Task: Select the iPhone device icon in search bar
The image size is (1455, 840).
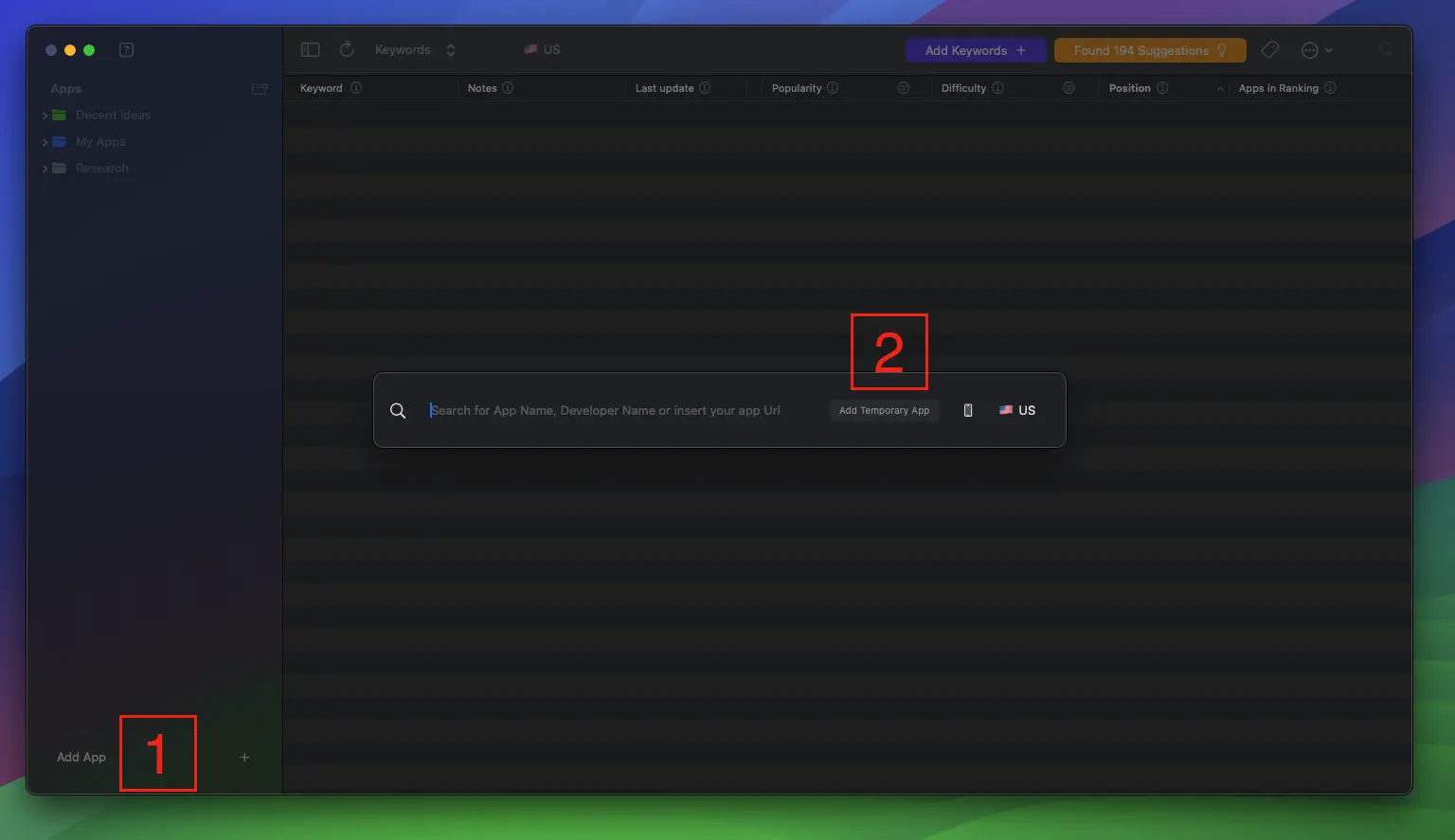Action: 967,410
